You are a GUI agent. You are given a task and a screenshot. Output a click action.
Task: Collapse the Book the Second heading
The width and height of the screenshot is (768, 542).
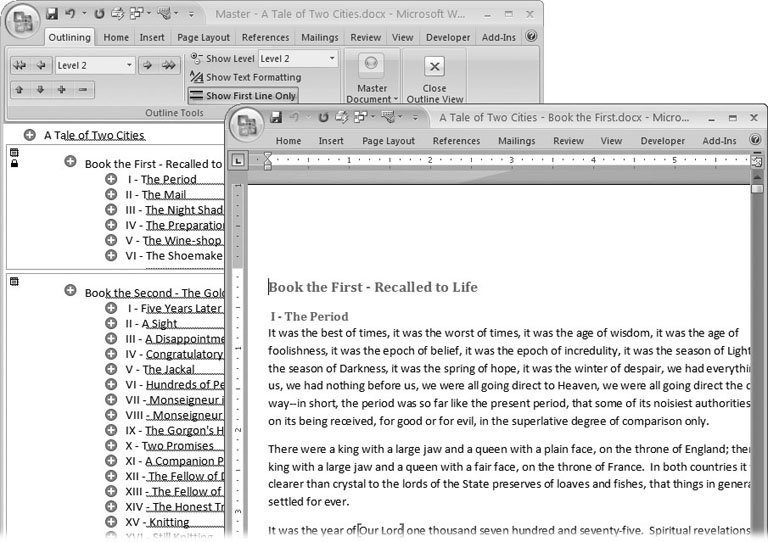pyautogui.click(x=70, y=291)
